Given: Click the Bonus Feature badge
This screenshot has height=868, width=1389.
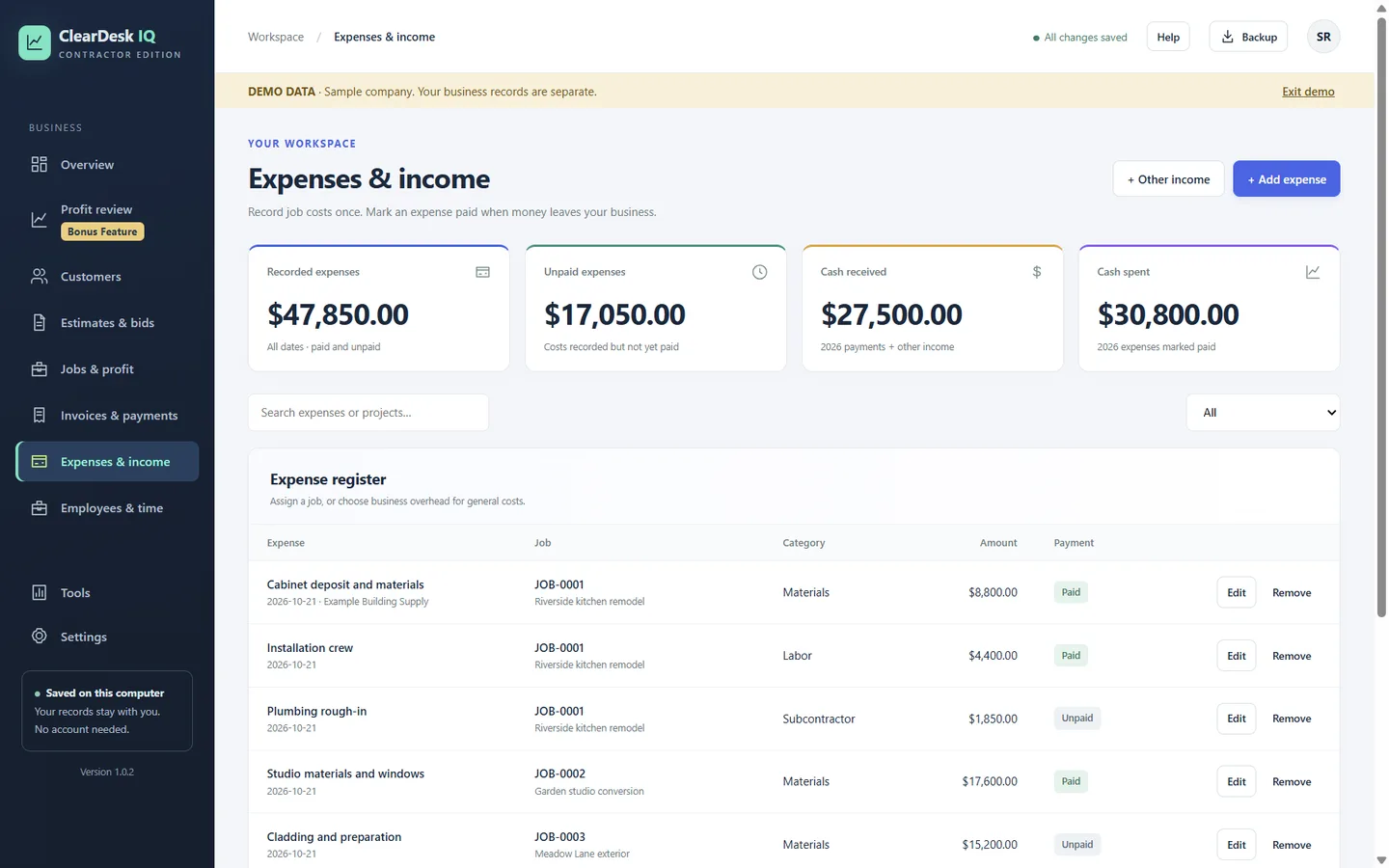Looking at the screenshot, I should 102,231.
